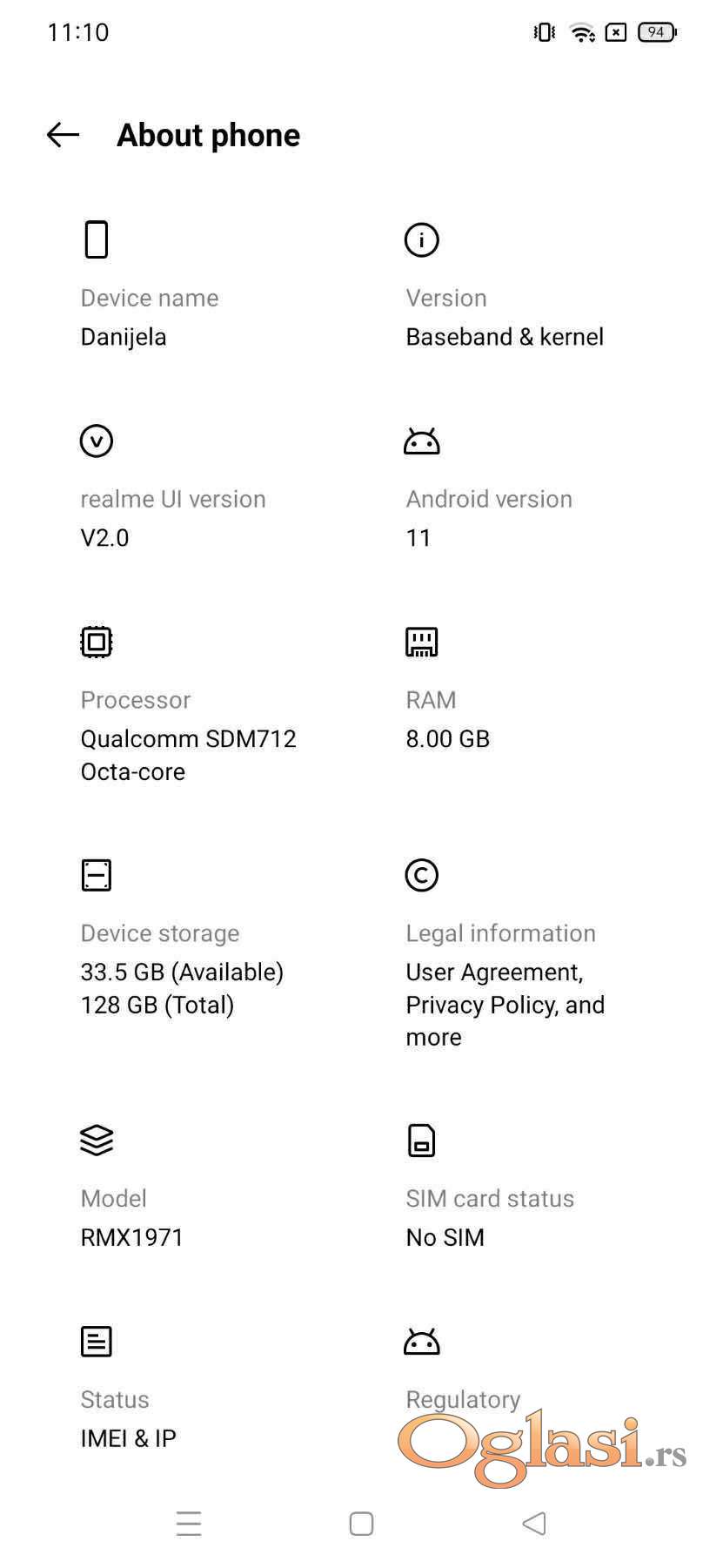Open the No SIM card status entry
Image resolution: width=723 pixels, height=1568 pixels.
click(x=445, y=1237)
